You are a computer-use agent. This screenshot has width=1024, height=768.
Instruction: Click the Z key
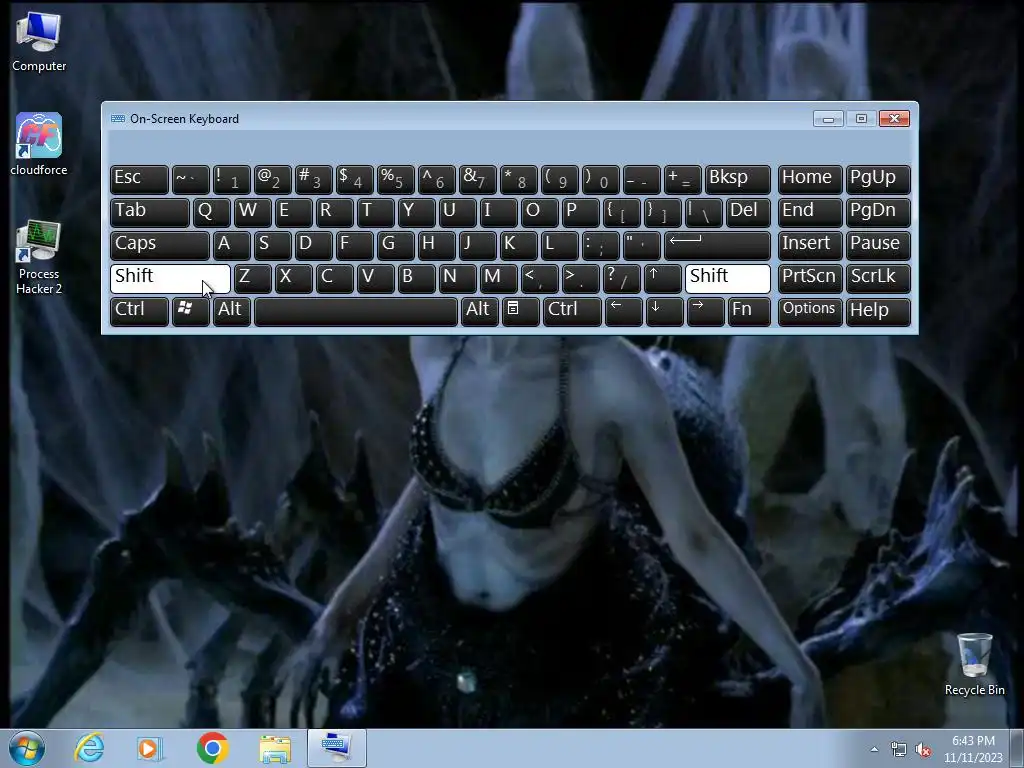click(252, 278)
